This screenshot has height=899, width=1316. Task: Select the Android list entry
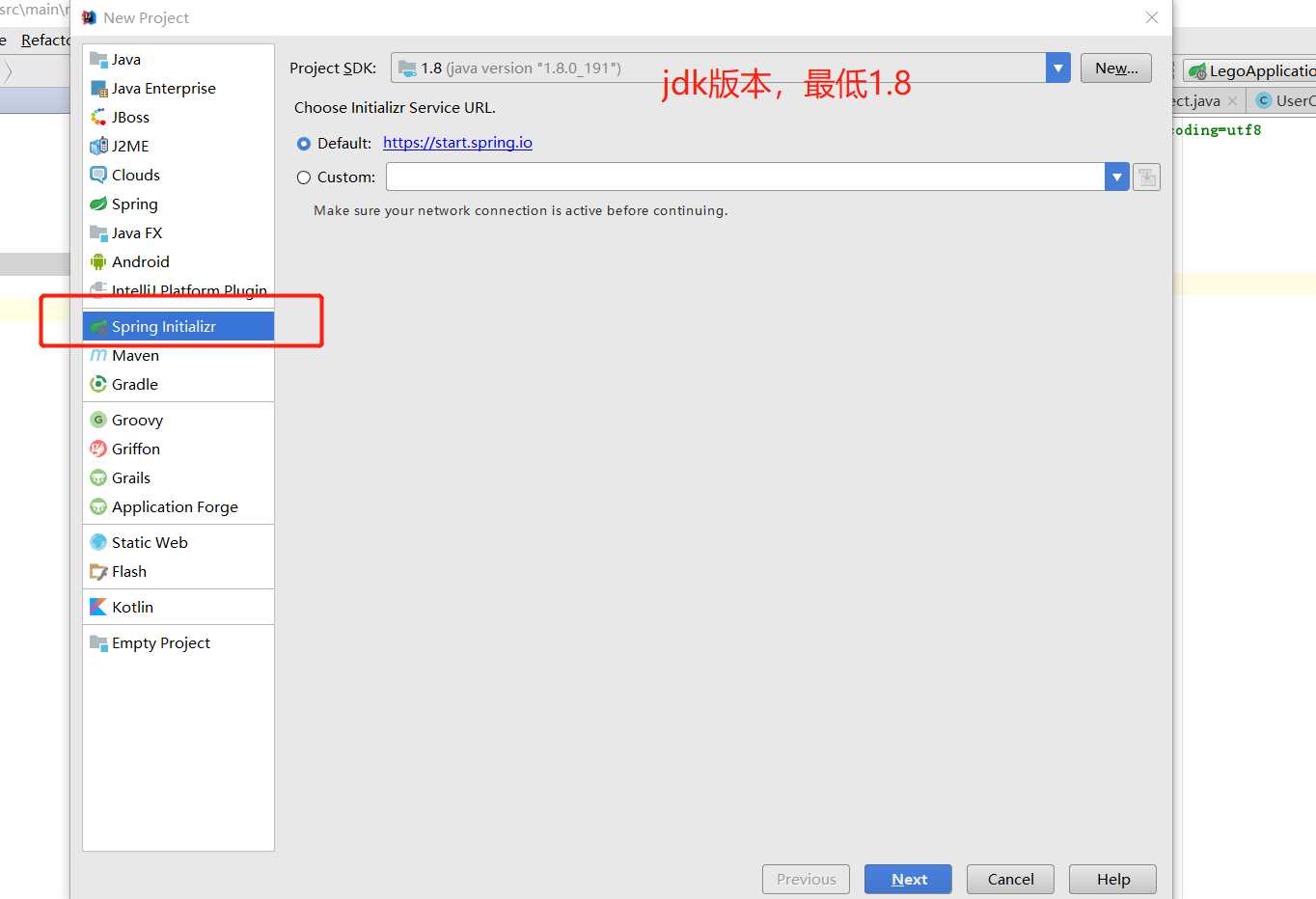tap(178, 262)
